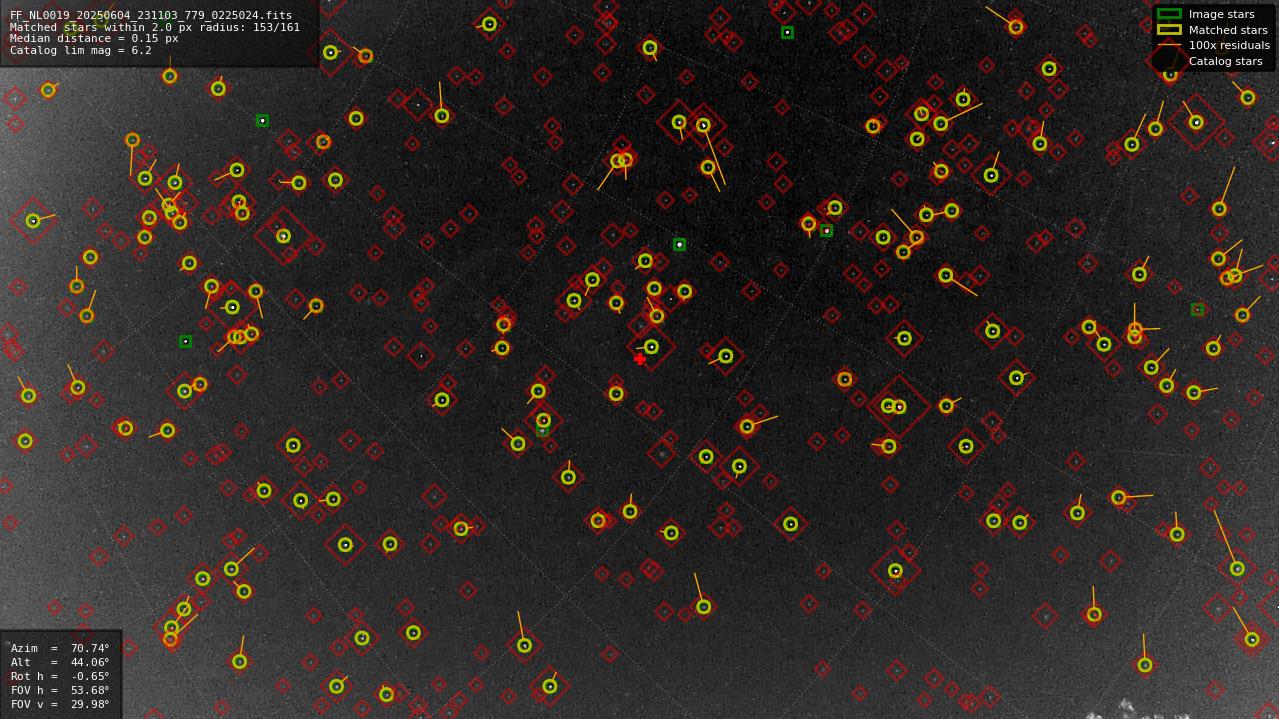Click the yellow Matched stars legend box
Screen dimensions: 1279x719
coord(1169,30)
